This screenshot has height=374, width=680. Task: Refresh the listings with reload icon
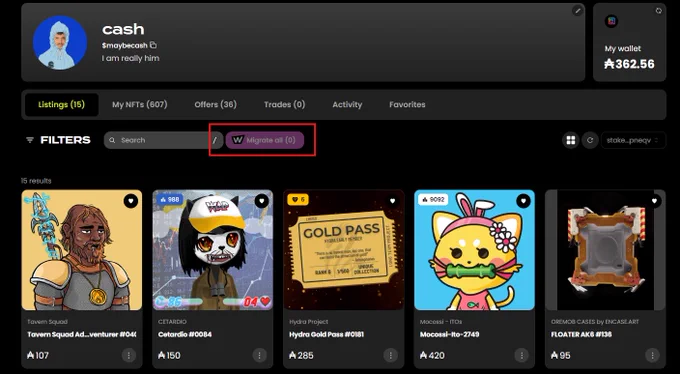(x=590, y=140)
